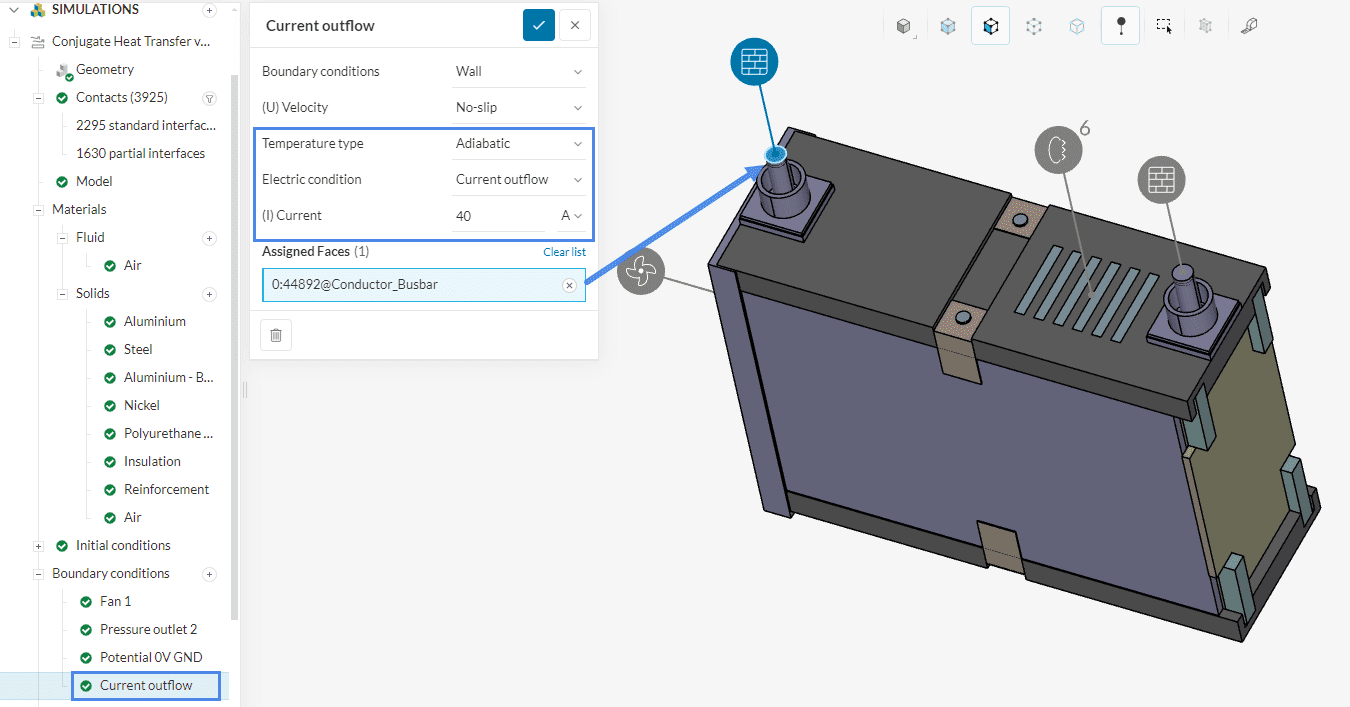Select Potential 0V GND in tree

pyautogui.click(x=150, y=658)
